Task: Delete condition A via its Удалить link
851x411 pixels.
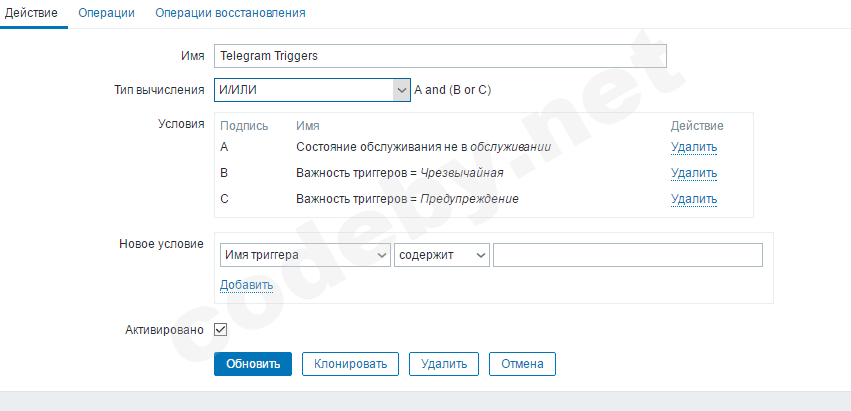Action: pos(694,147)
